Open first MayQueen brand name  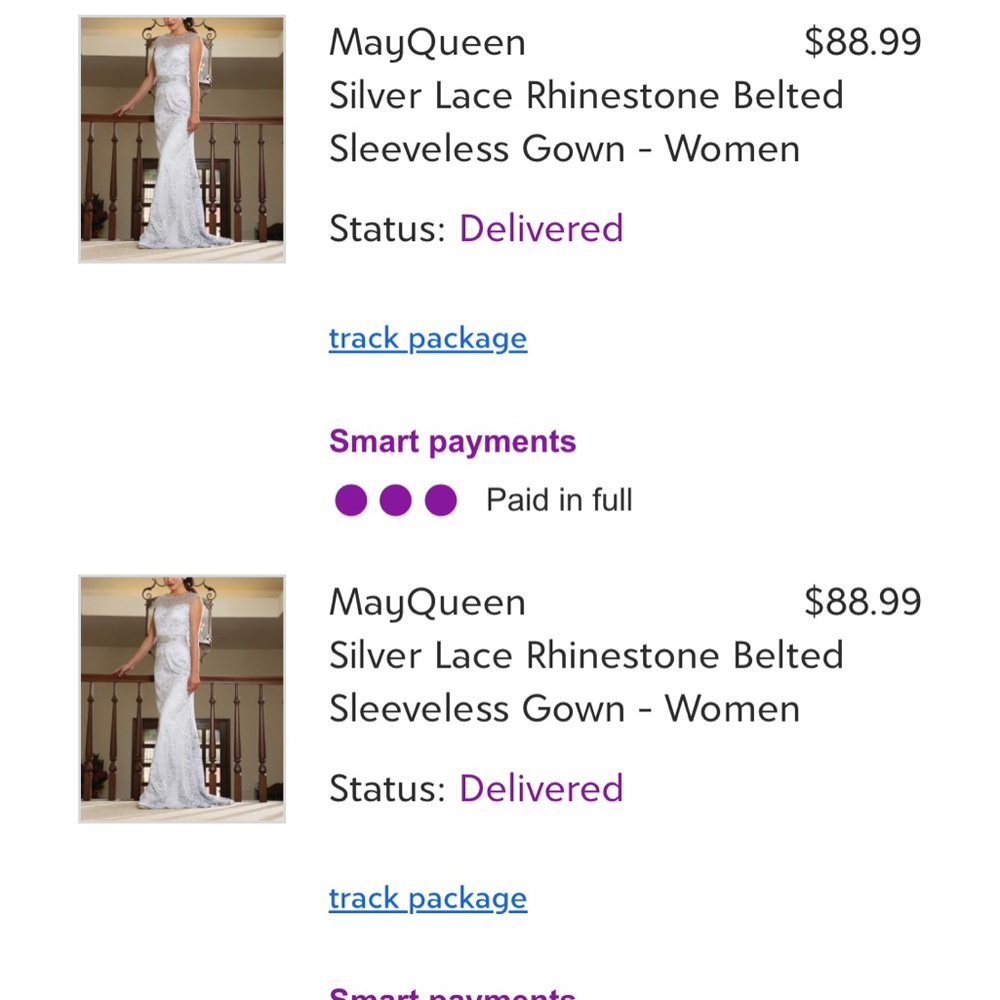pyautogui.click(x=427, y=43)
